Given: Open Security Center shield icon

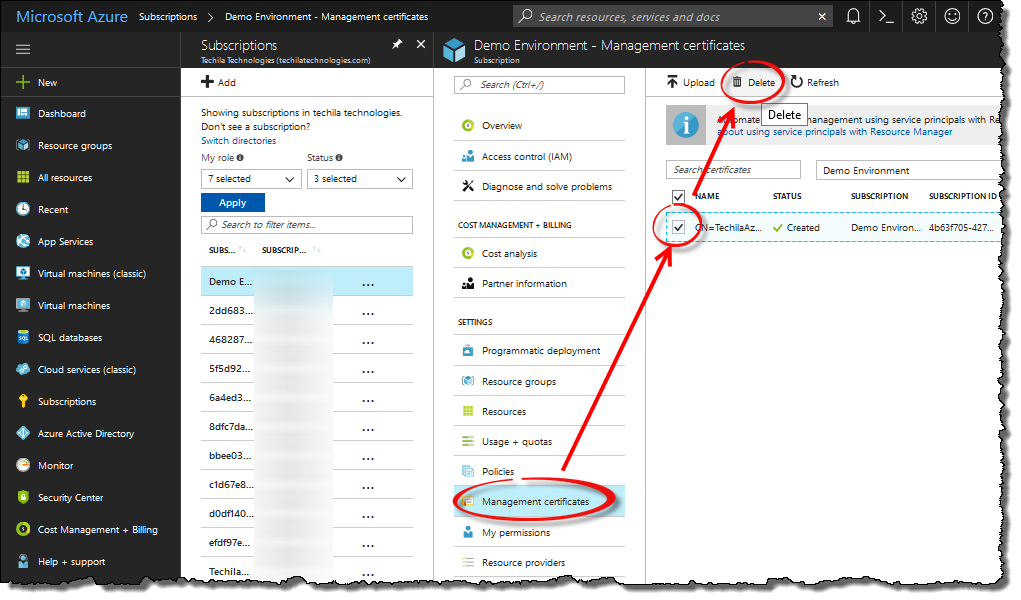Looking at the screenshot, I should [x=23, y=497].
